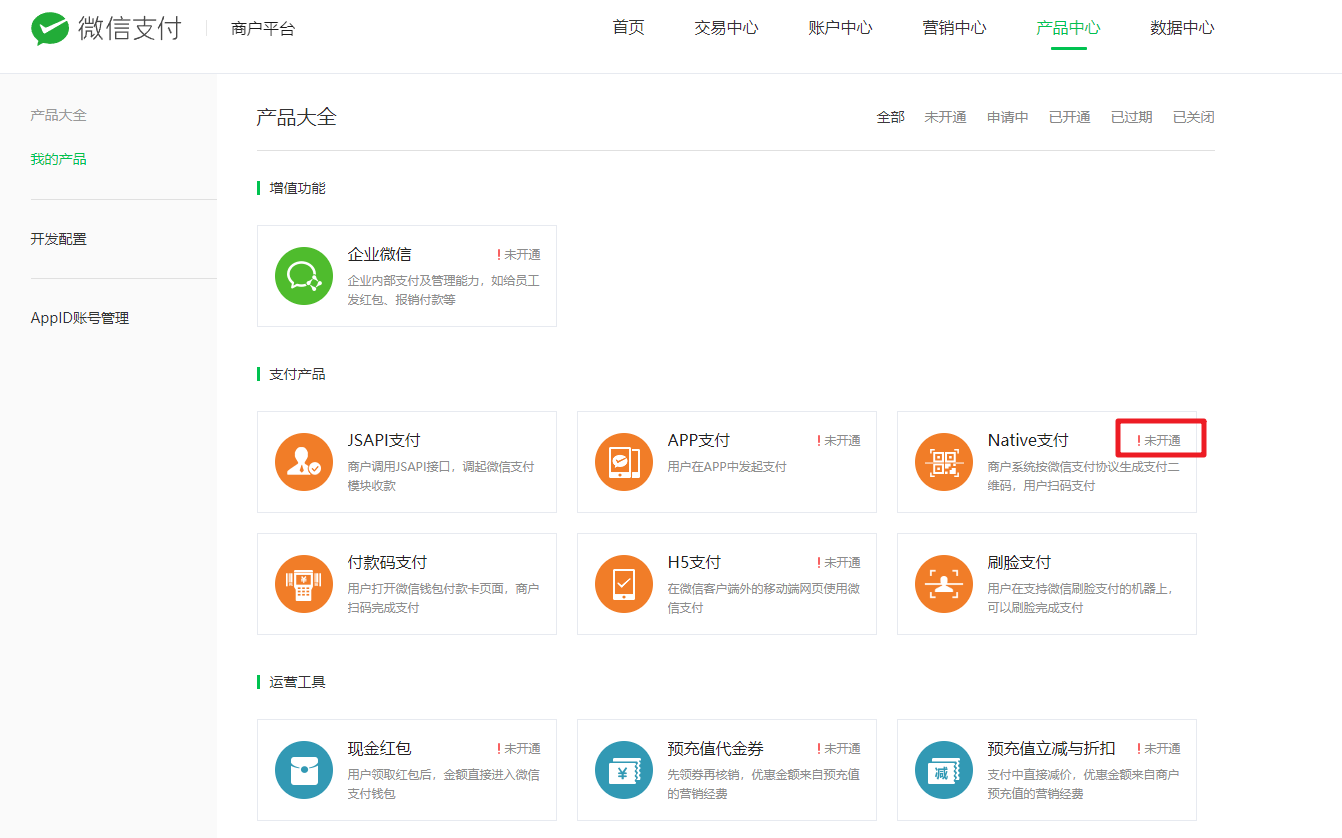Open the APP支付 product title

[x=699, y=440]
